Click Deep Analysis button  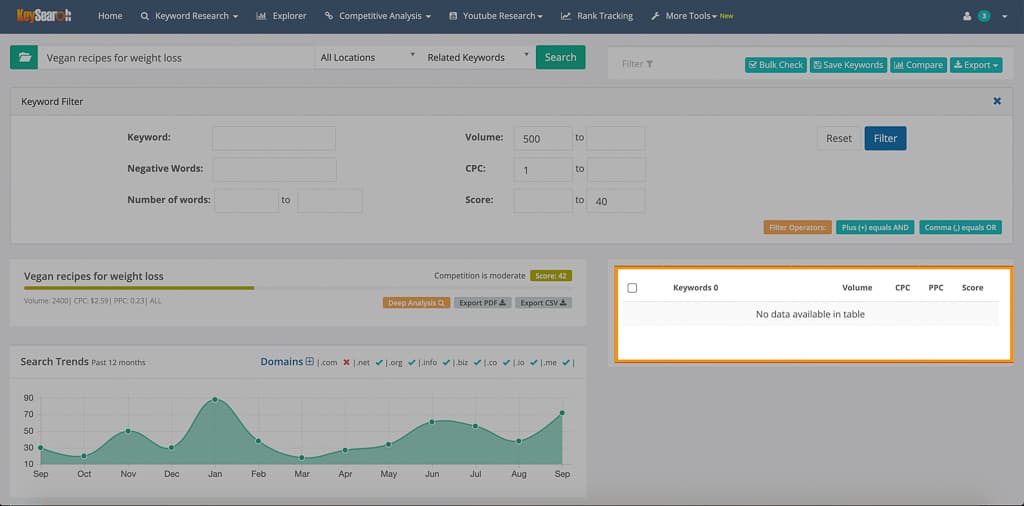(415, 302)
